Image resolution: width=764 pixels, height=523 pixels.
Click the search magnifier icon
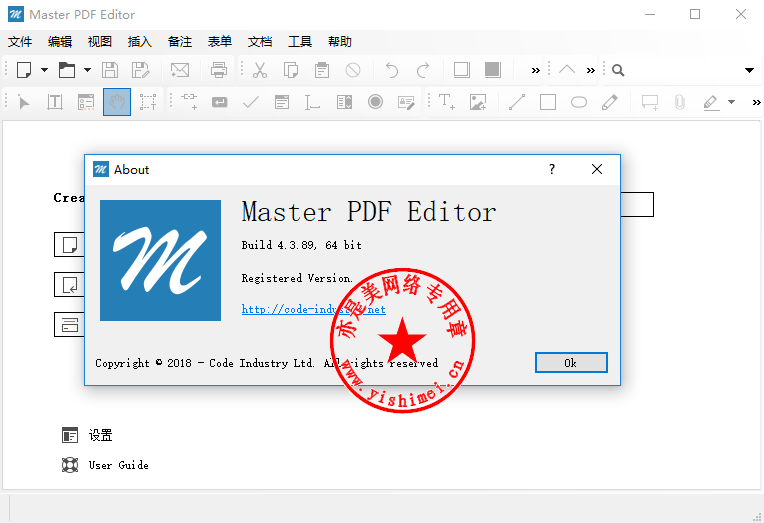tap(618, 70)
